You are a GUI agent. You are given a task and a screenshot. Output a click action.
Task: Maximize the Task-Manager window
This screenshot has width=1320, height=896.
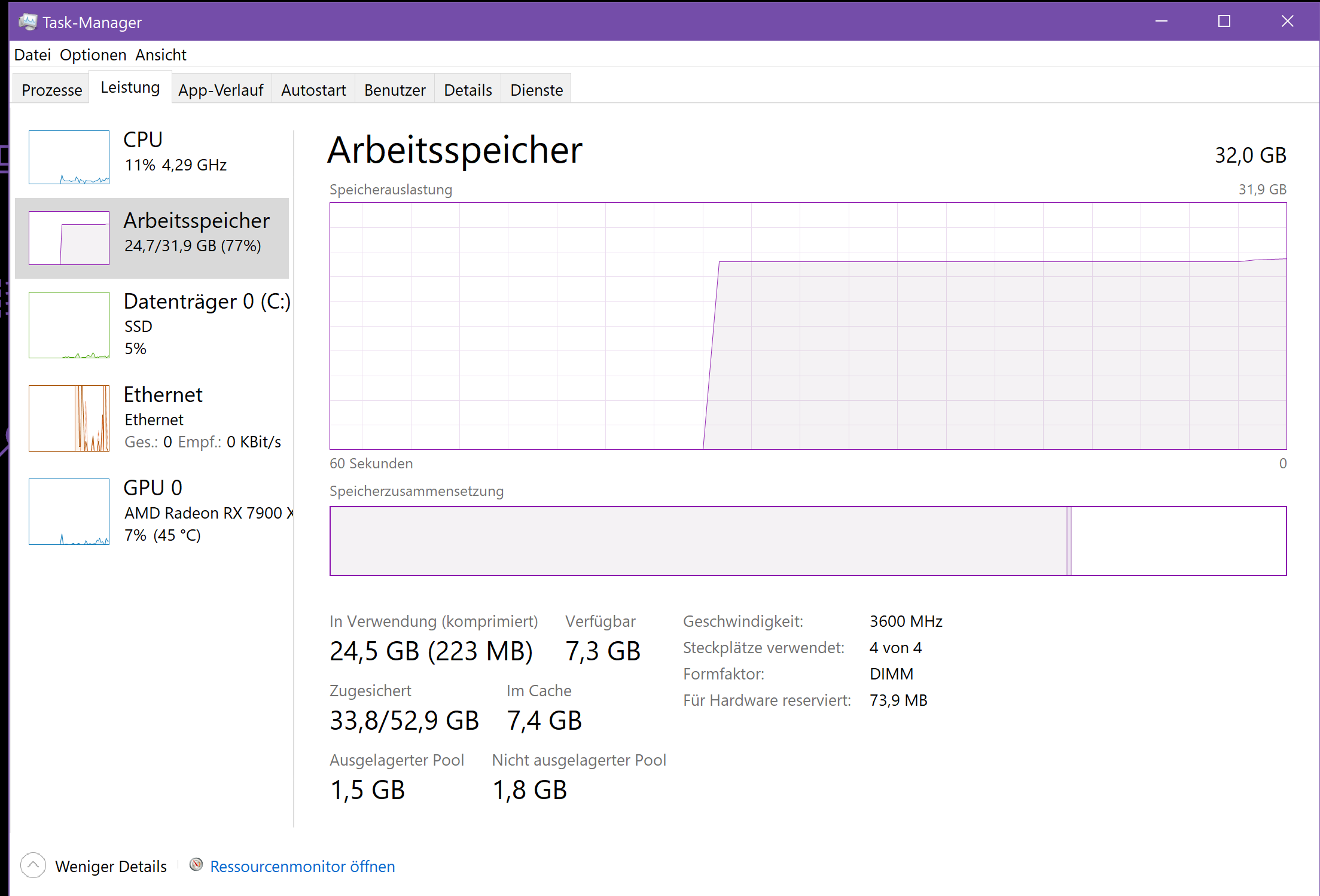tap(1224, 22)
